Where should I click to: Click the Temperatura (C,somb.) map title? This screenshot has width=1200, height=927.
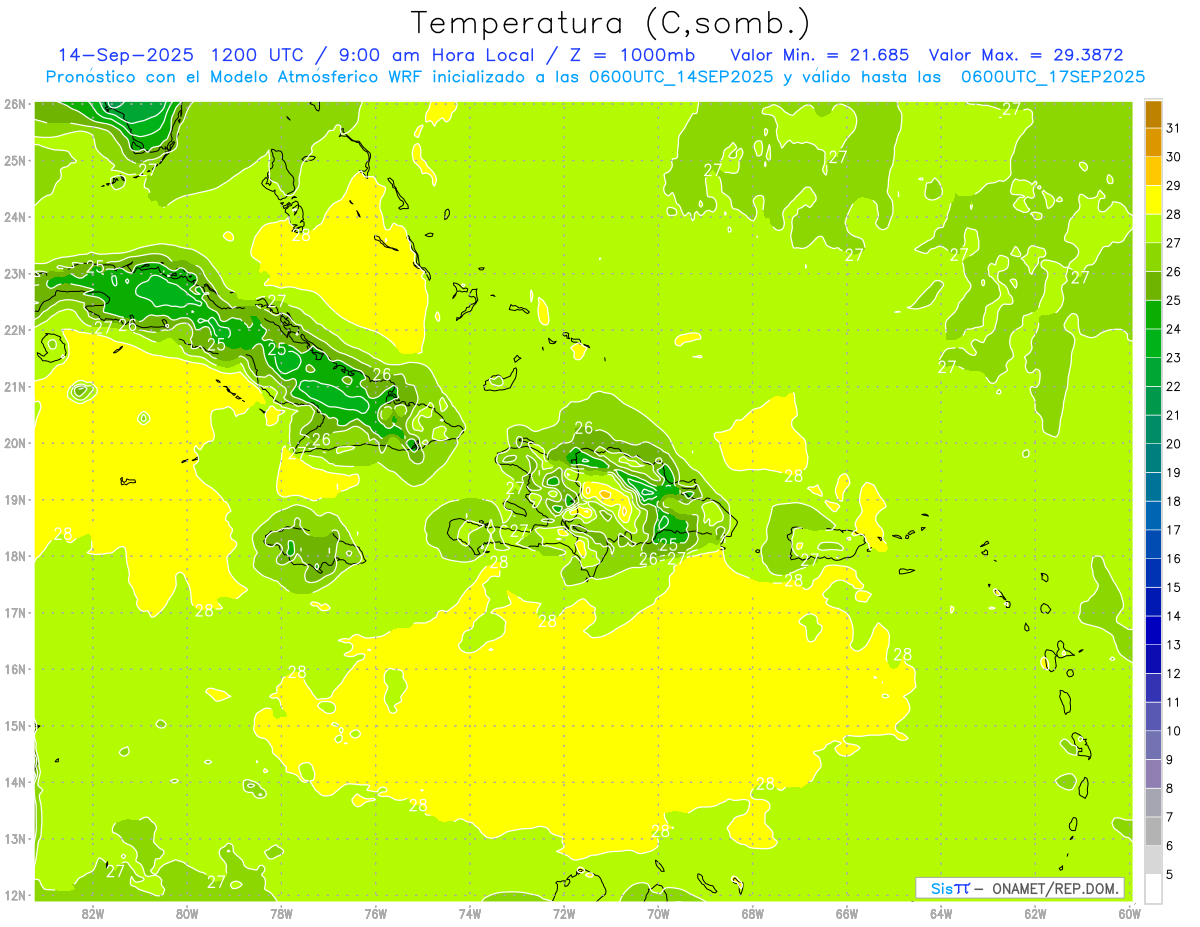[x=611, y=23]
